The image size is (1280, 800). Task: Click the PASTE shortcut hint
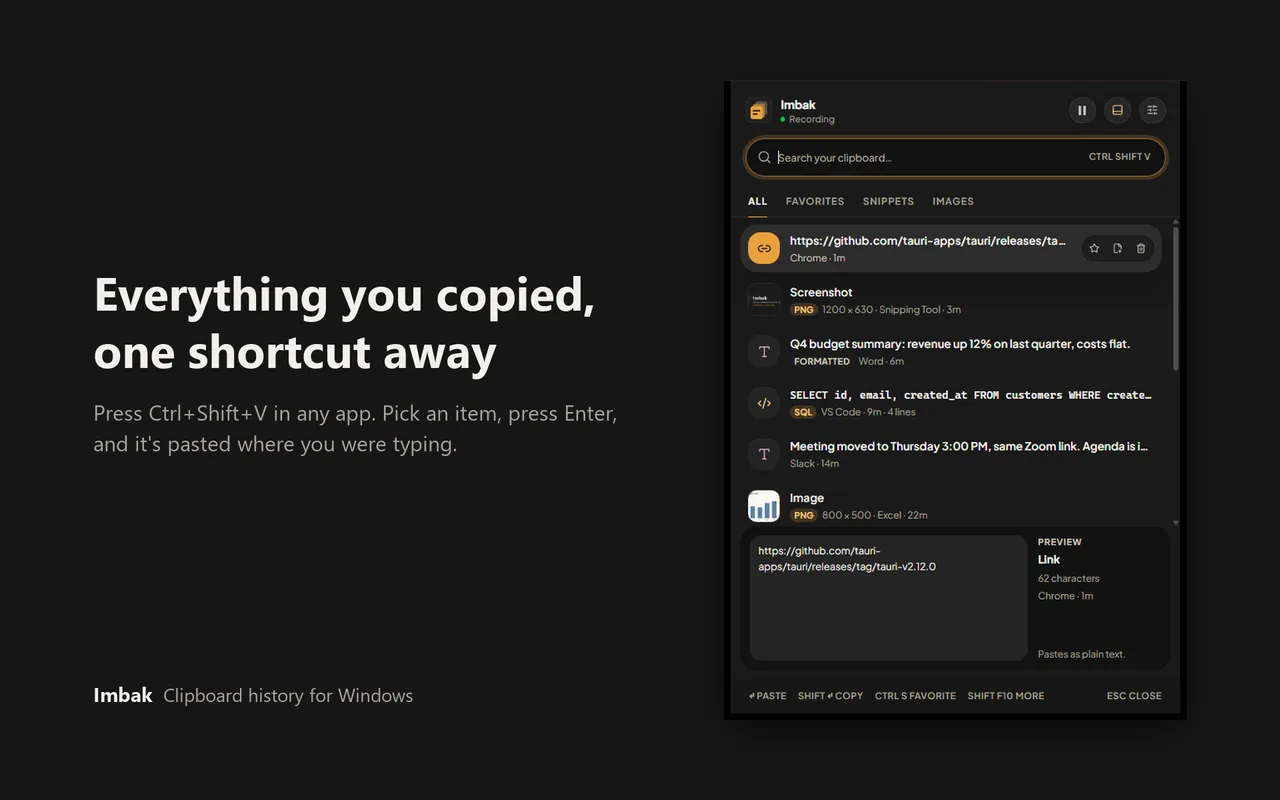pos(768,696)
